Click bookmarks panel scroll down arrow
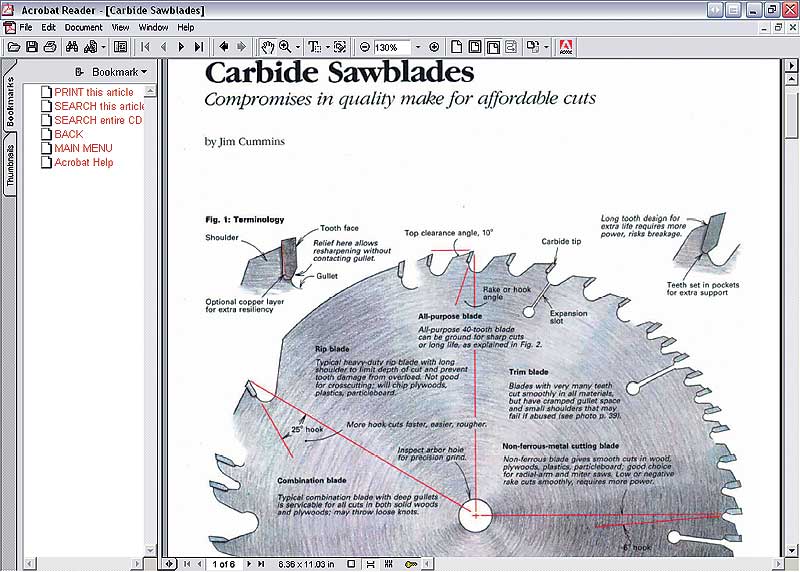Image resolution: width=800 pixels, height=572 pixels. point(150,550)
